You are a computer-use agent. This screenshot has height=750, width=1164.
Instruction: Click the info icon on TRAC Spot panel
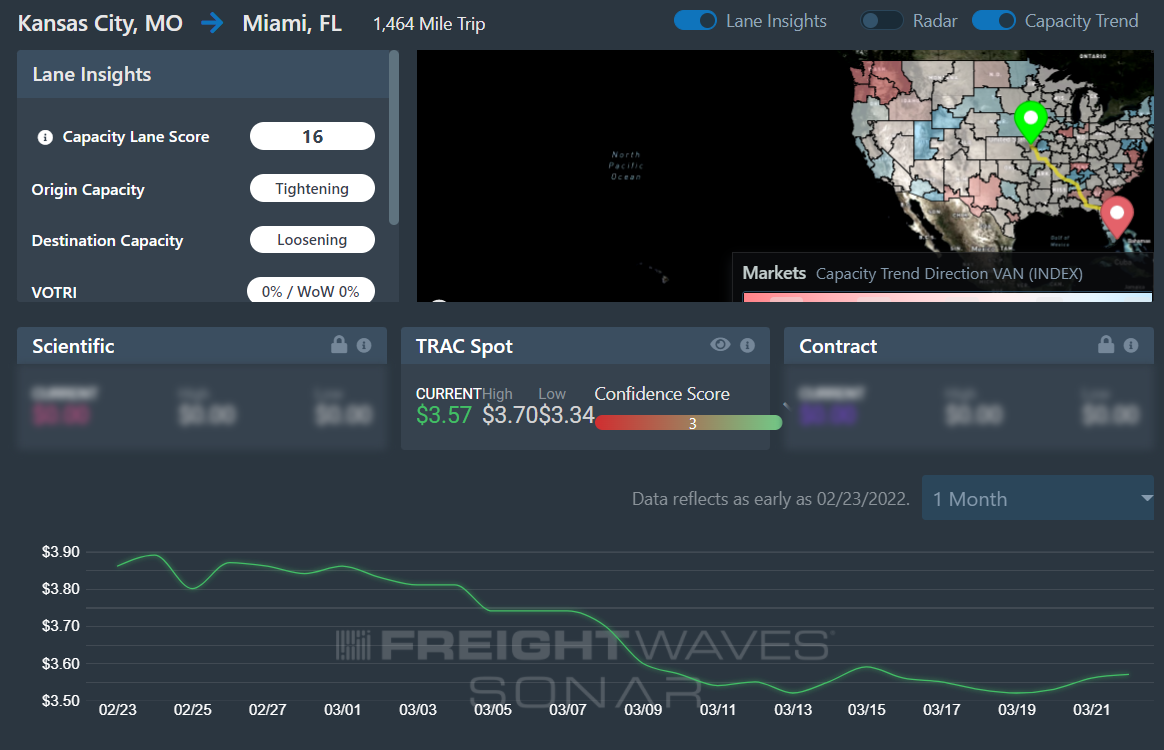point(748,345)
